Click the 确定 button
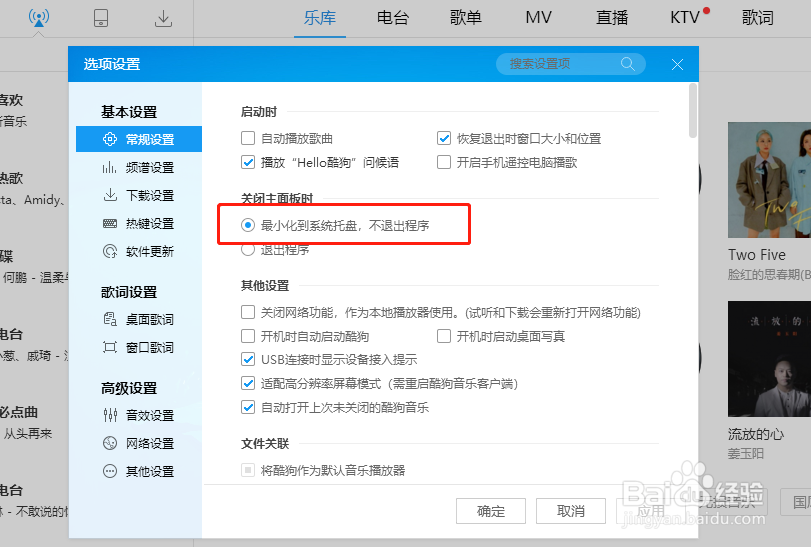Image resolution: width=811 pixels, height=547 pixels. click(x=491, y=511)
